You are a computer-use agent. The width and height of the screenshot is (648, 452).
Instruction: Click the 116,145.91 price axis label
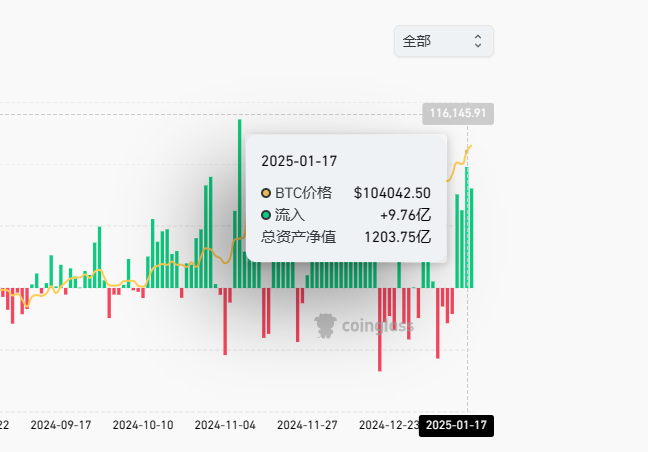tap(458, 113)
